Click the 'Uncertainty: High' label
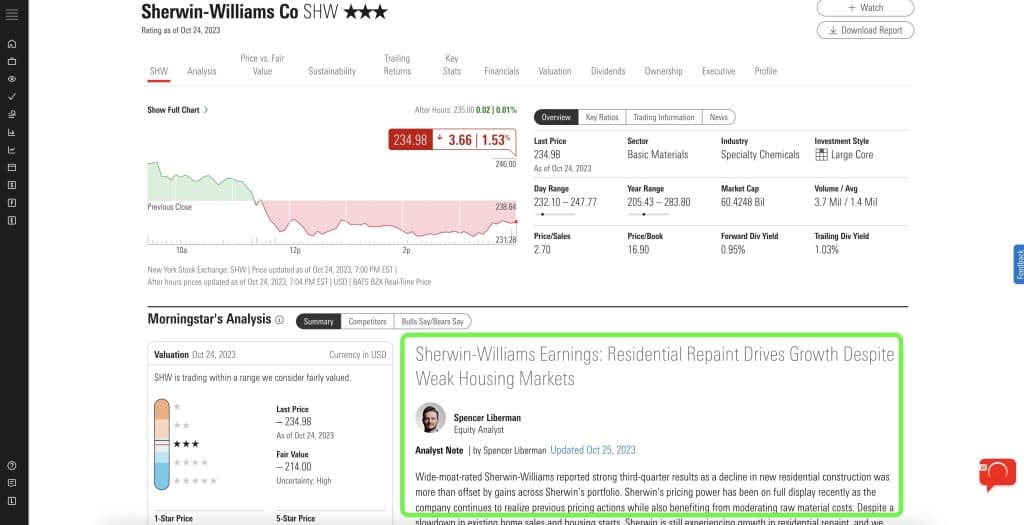Image resolution: width=1024 pixels, height=525 pixels. pyautogui.click(x=304, y=481)
